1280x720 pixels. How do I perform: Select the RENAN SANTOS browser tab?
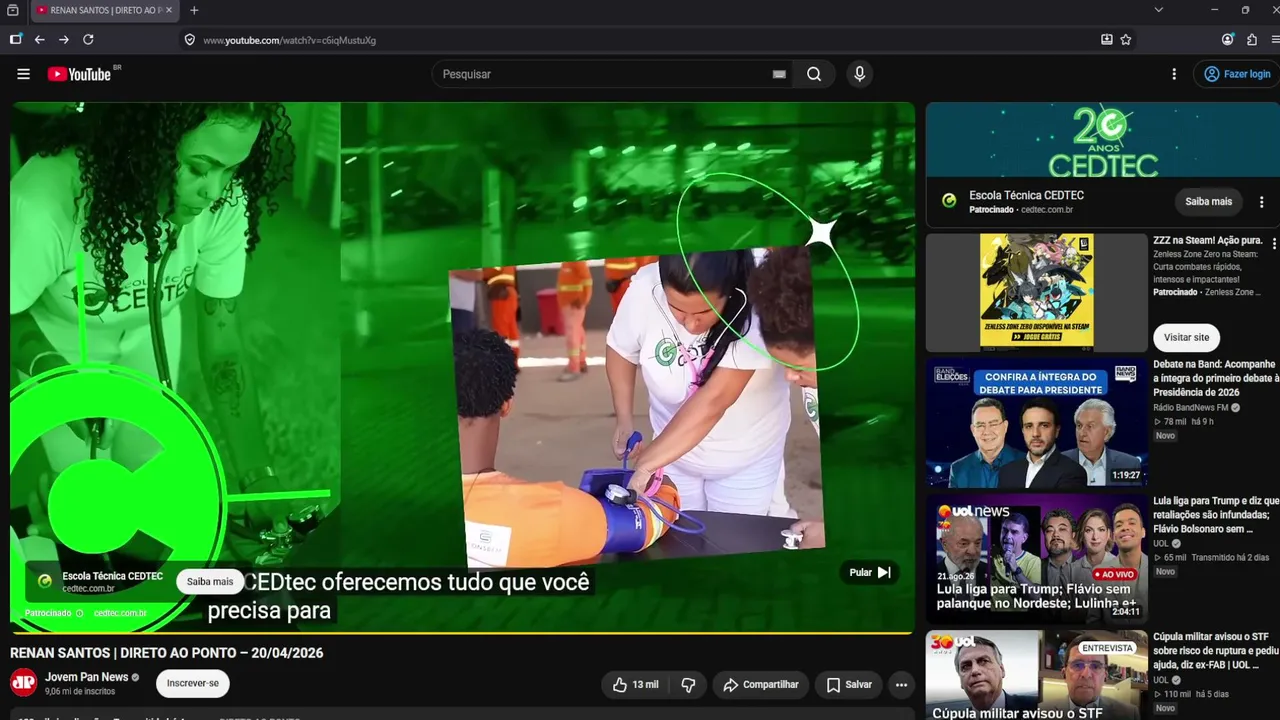tap(104, 10)
